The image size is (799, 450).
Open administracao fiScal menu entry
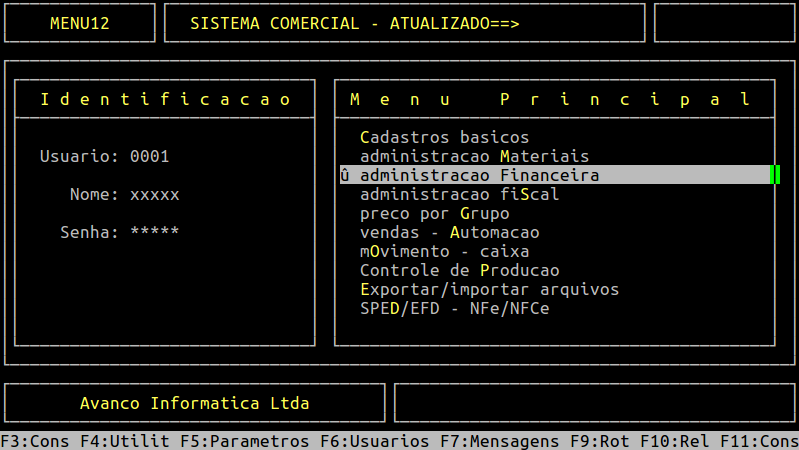pyautogui.click(x=459, y=194)
